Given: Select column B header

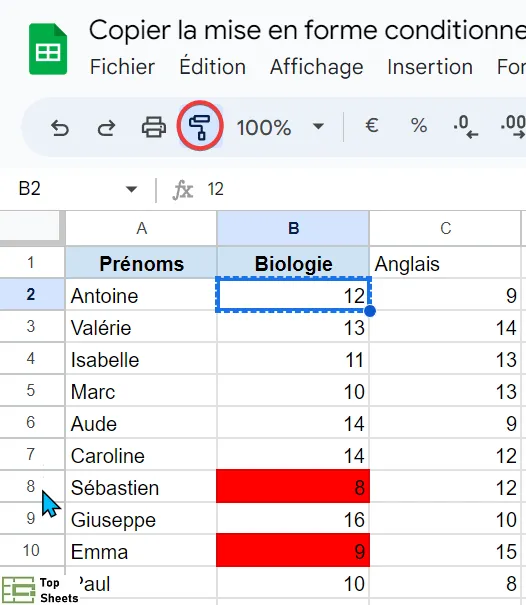Looking at the screenshot, I should (293, 228).
